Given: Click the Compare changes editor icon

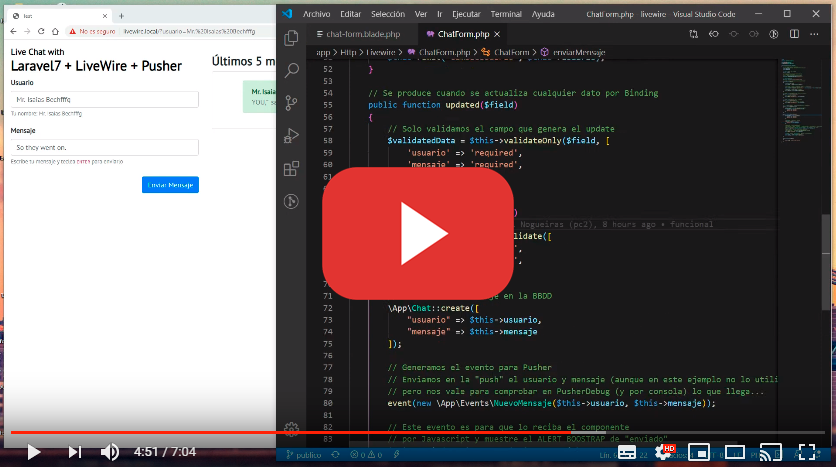Looking at the screenshot, I should (694, 34).
